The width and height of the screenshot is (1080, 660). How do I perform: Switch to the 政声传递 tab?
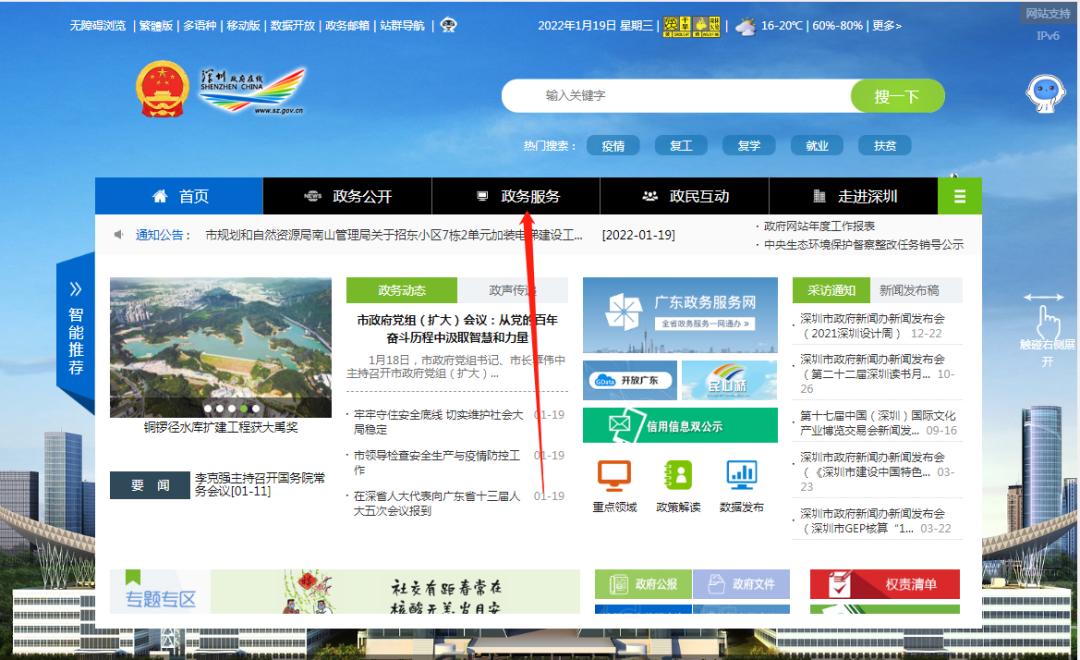[x=512, y=291]
